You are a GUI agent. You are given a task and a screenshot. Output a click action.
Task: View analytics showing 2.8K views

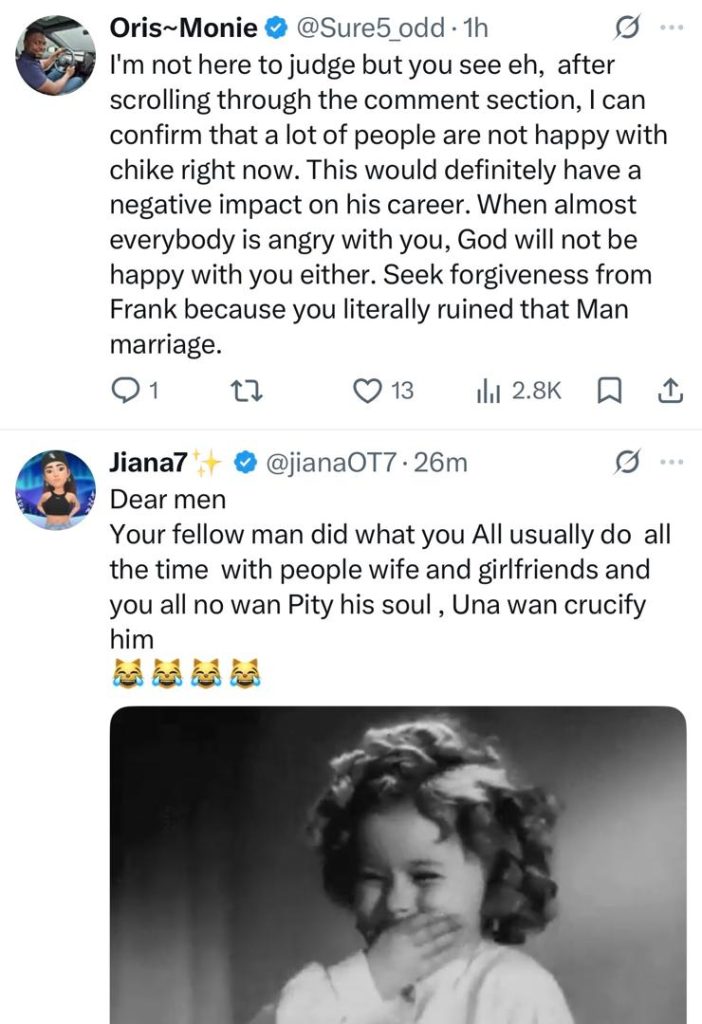point(519,391)
